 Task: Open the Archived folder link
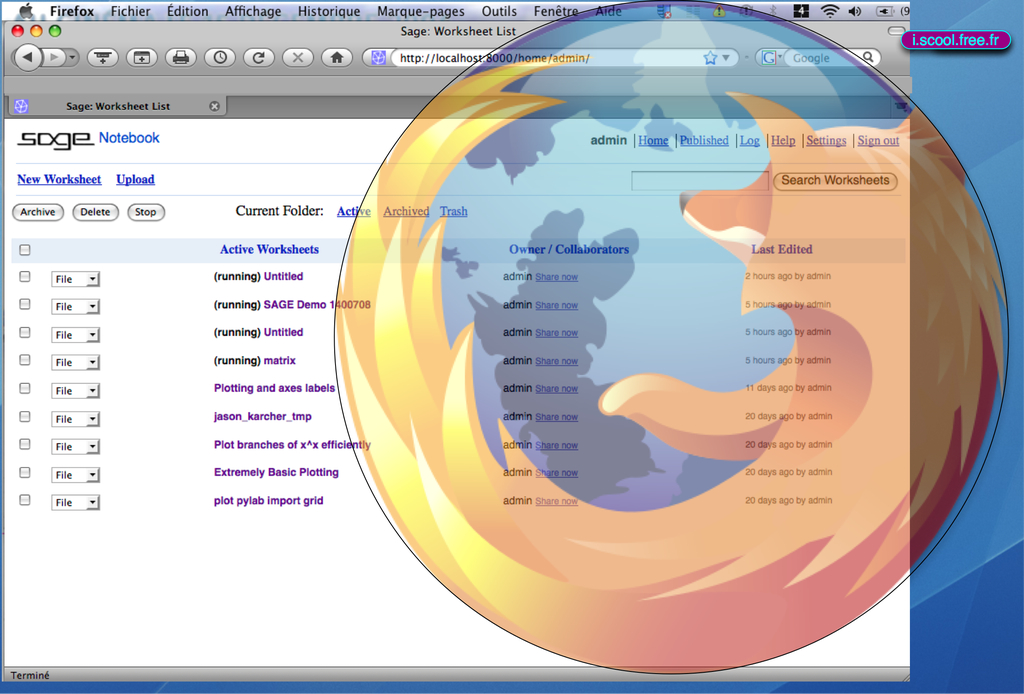pos(406,211)
